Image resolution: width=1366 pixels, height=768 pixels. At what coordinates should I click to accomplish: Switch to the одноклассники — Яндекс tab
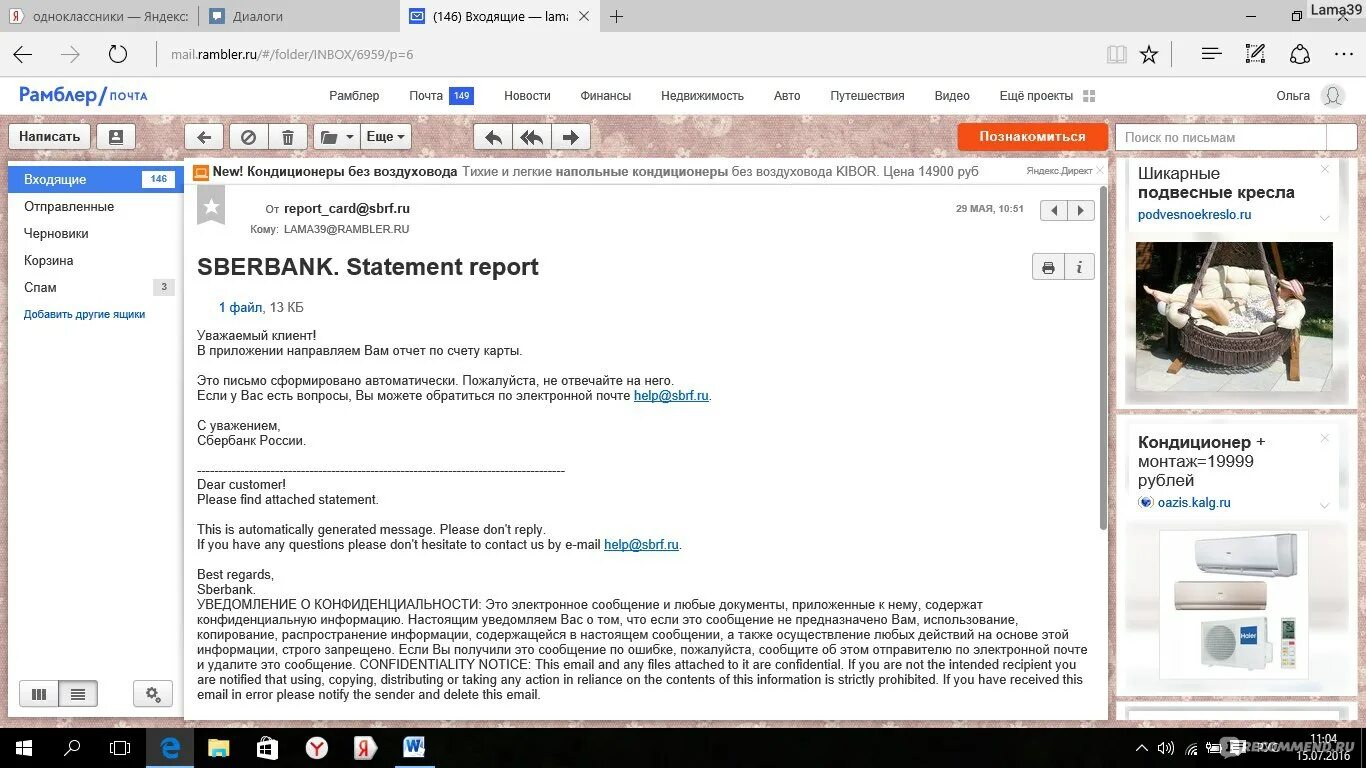point(98,16)
